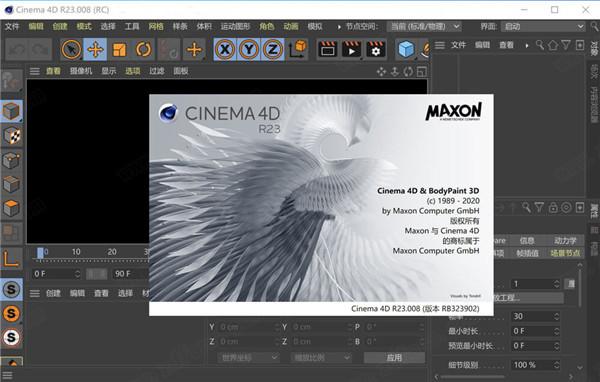
Task: Click timeline playhead at frame 0
Action: (40, 253)
